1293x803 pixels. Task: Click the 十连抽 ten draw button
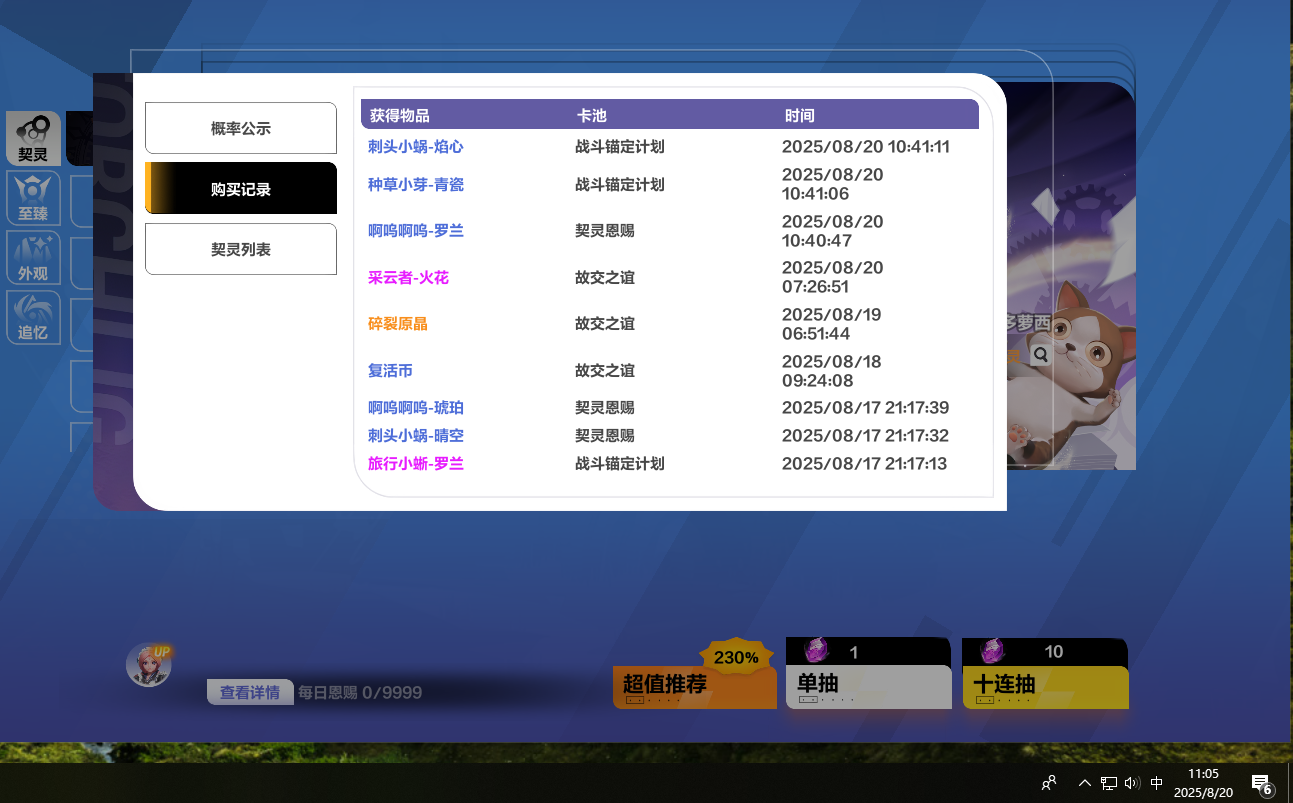click(1046, 686)
